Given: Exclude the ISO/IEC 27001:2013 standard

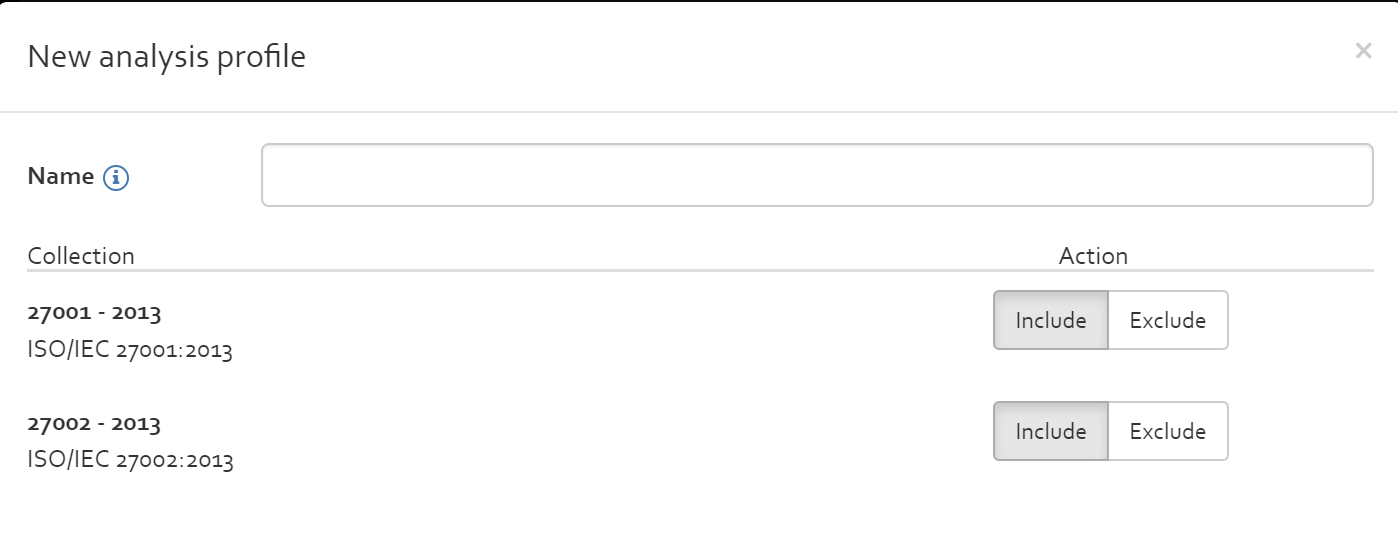Looking at the screenshot, I should click(x=1168, y=320).
